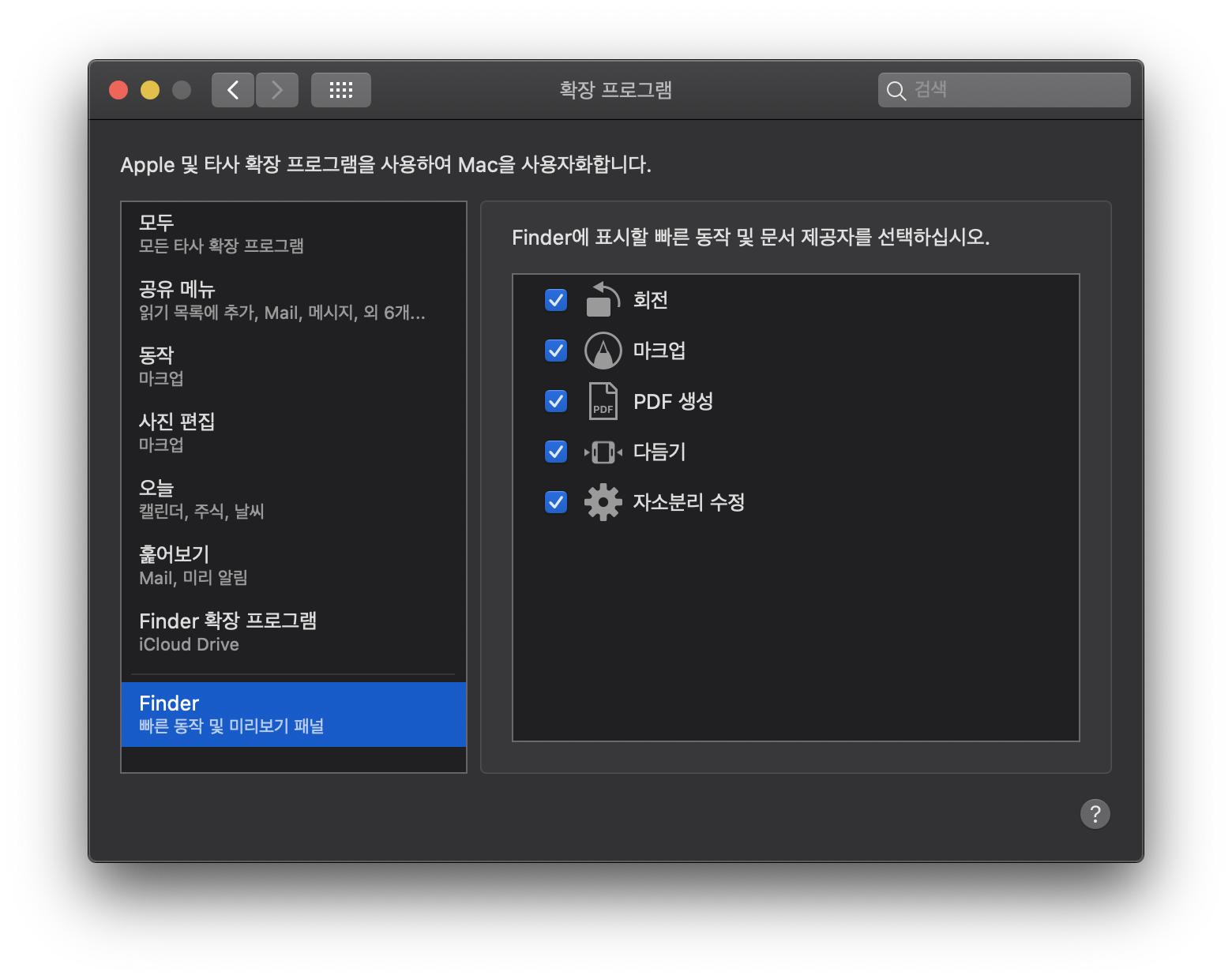Image resolution: width=1232 pixels, height=979 pixels.
Task: Click the 회전 label text
Action: coord(651,300)
